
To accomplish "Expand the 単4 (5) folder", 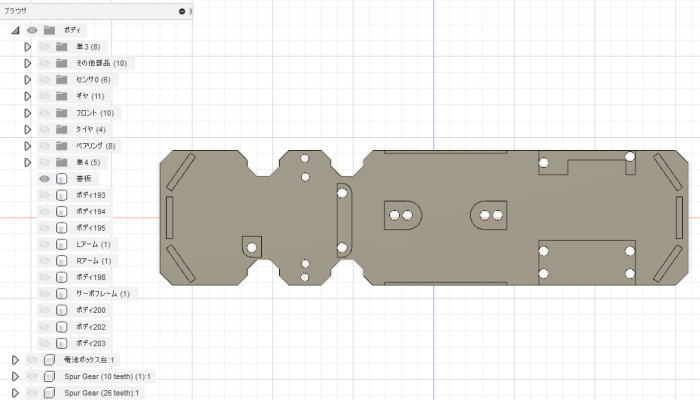I will click(x=28, y=162).
